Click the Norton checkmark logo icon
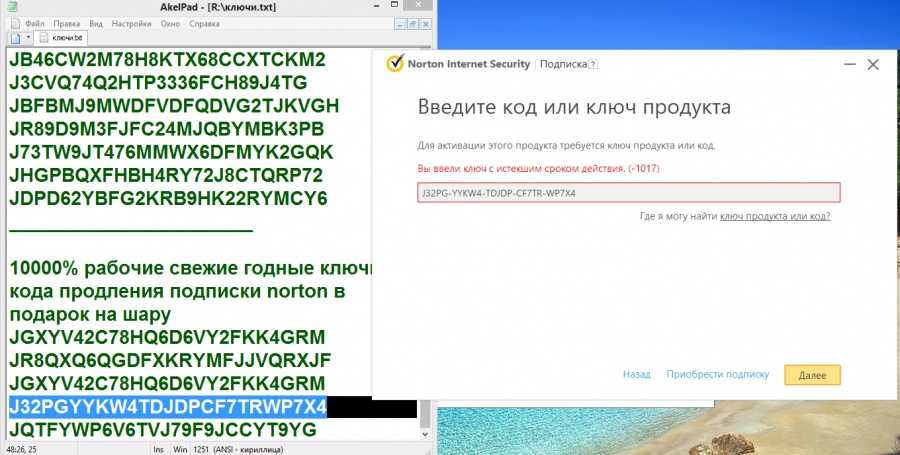 tap(395, 64)
